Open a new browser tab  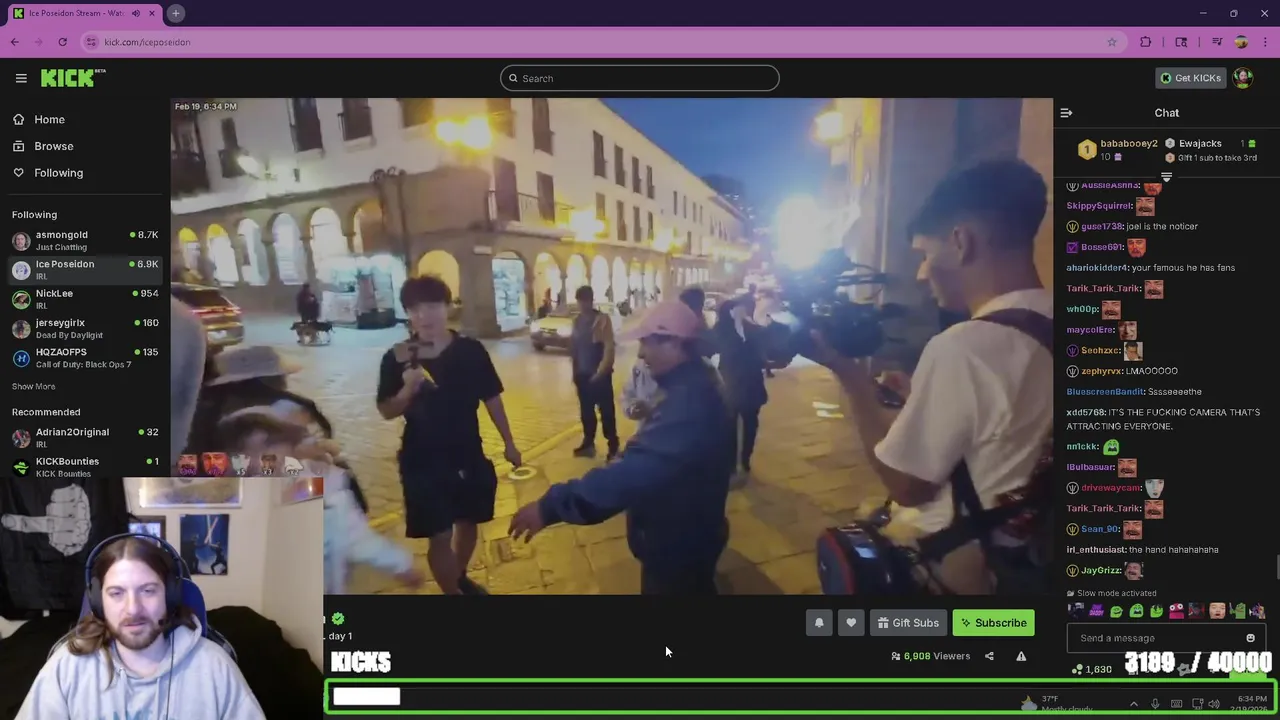[175, 13]
